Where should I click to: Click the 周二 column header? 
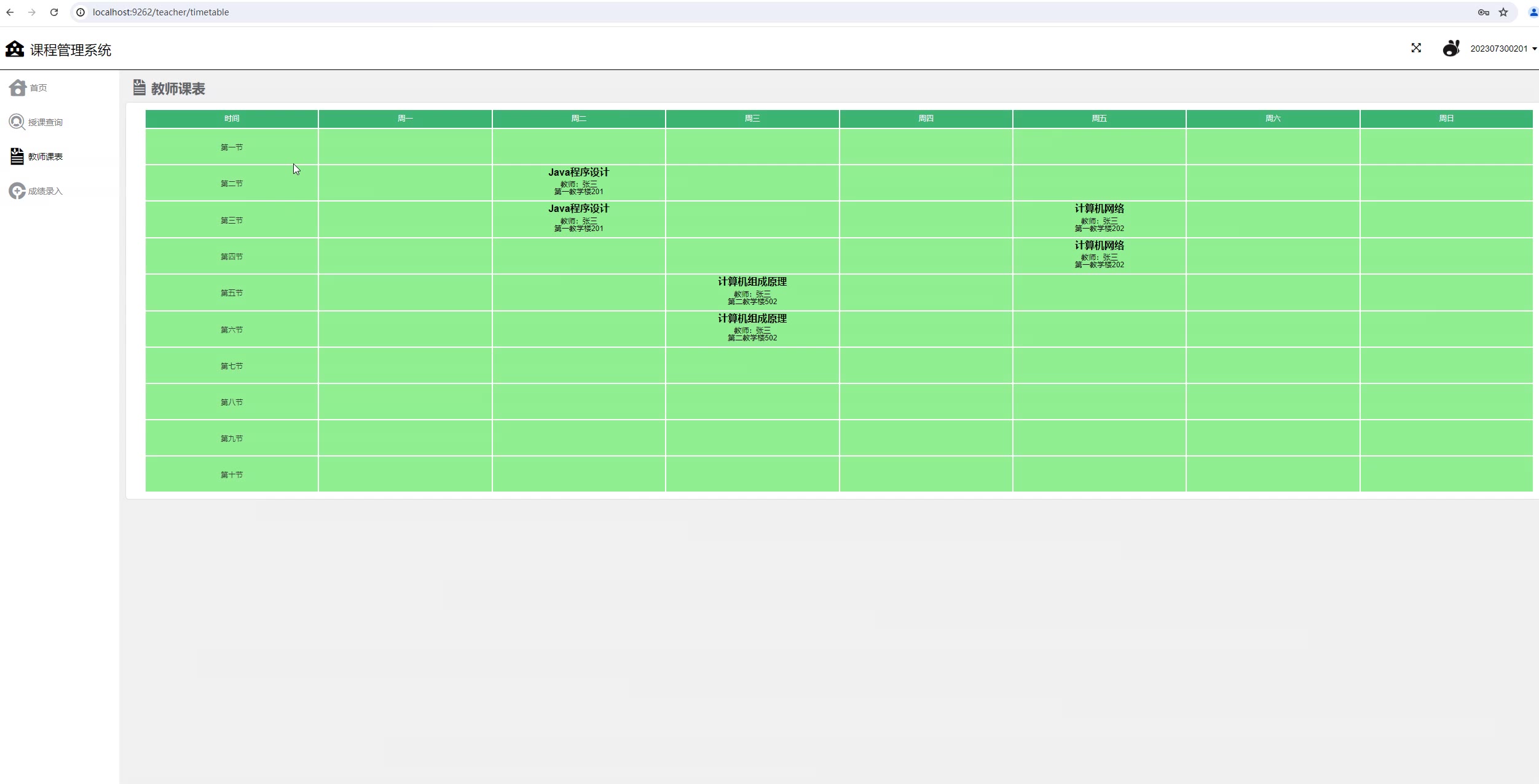[x=578, y=119]
